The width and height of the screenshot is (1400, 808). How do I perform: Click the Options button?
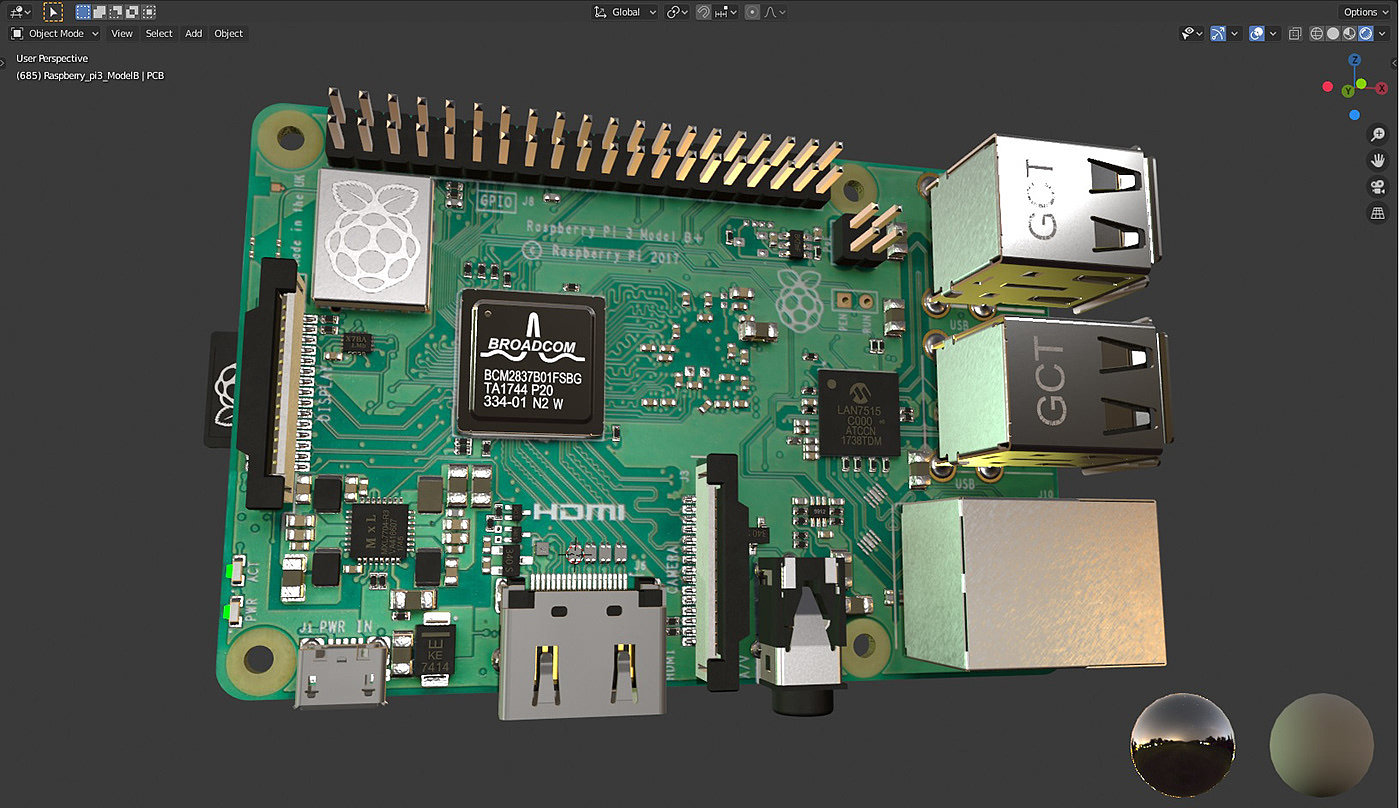coord(1364,11)
